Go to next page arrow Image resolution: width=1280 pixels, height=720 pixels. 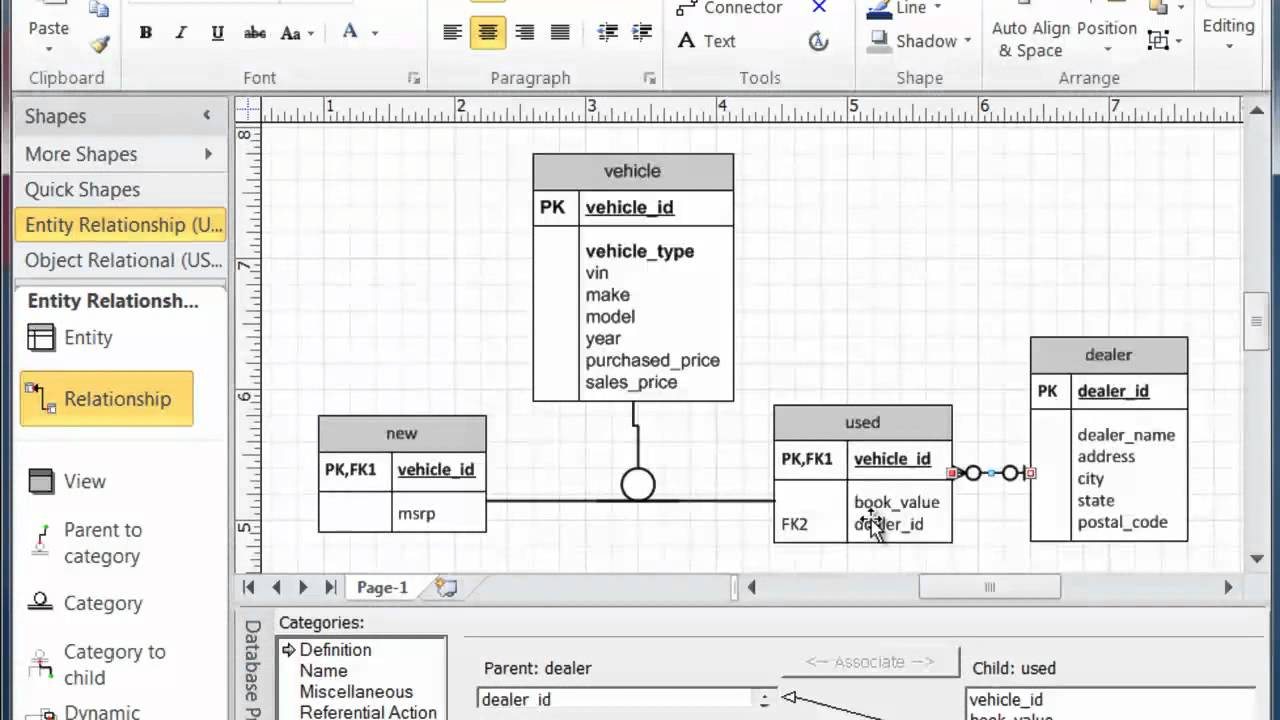point(303,587)
